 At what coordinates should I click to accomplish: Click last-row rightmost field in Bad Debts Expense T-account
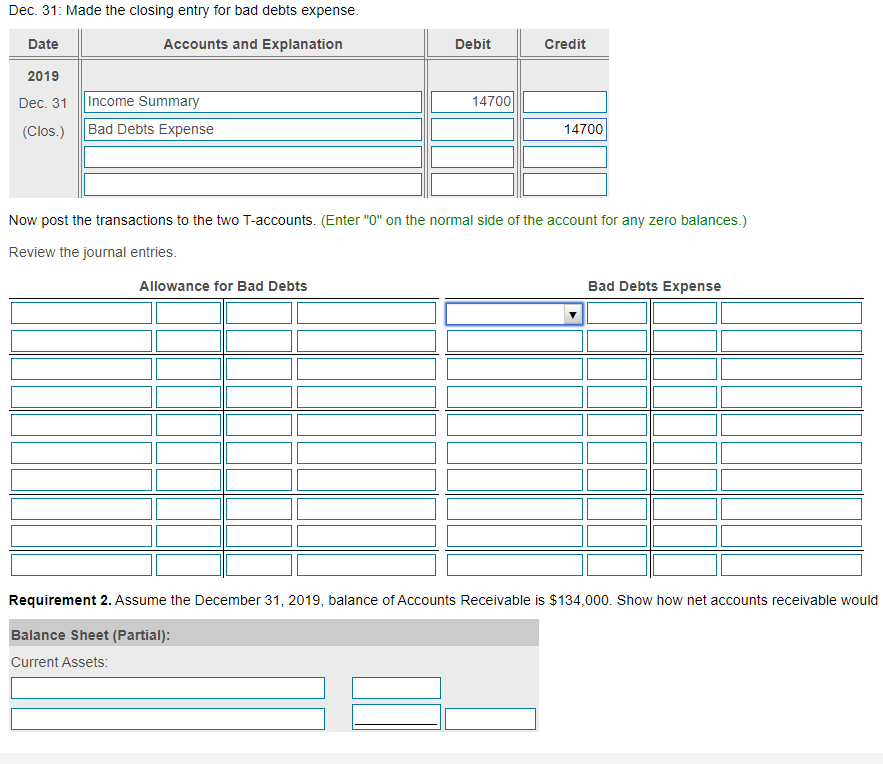(791, 565)
